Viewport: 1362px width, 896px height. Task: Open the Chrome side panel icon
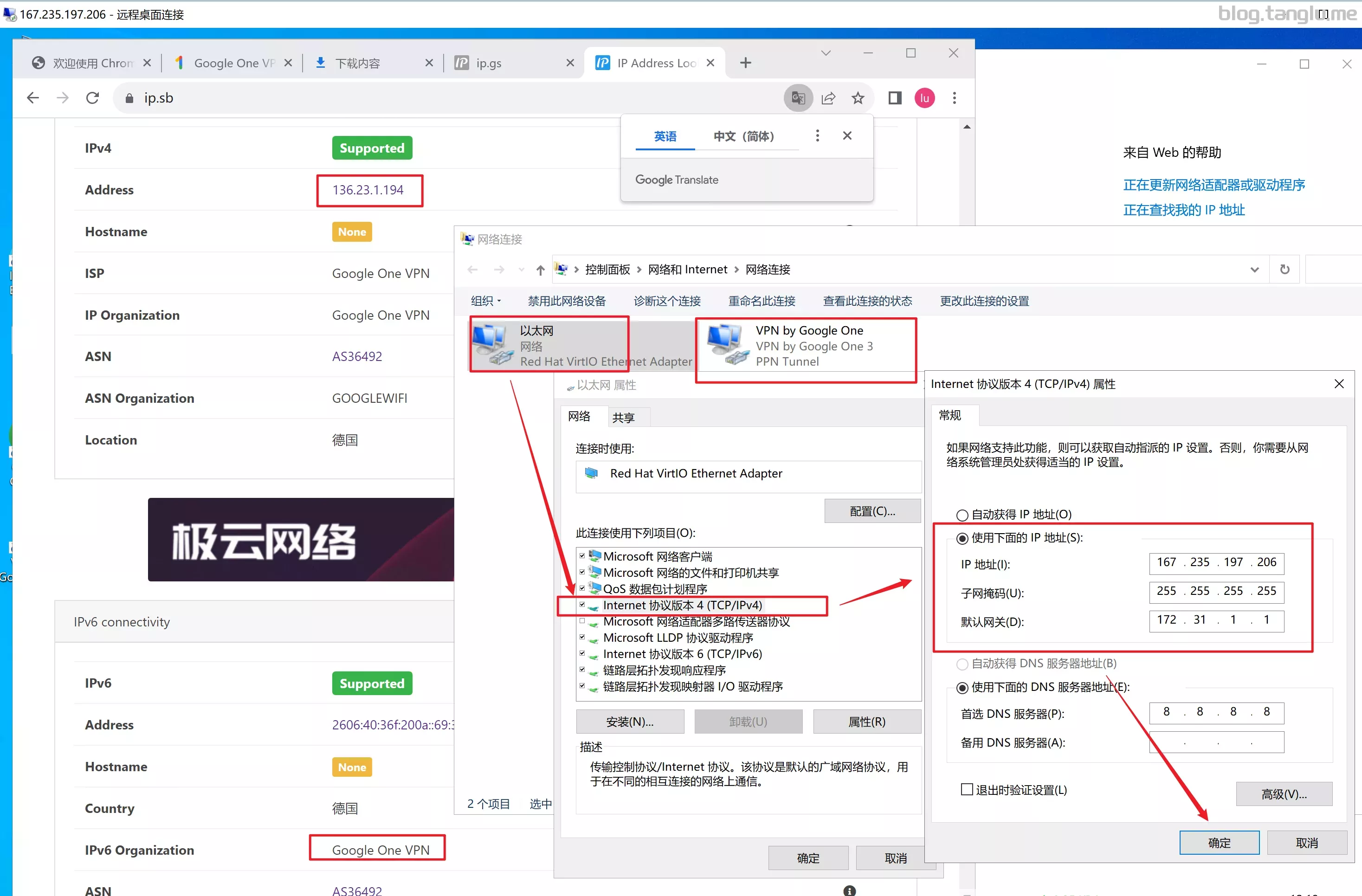point(895,98)
